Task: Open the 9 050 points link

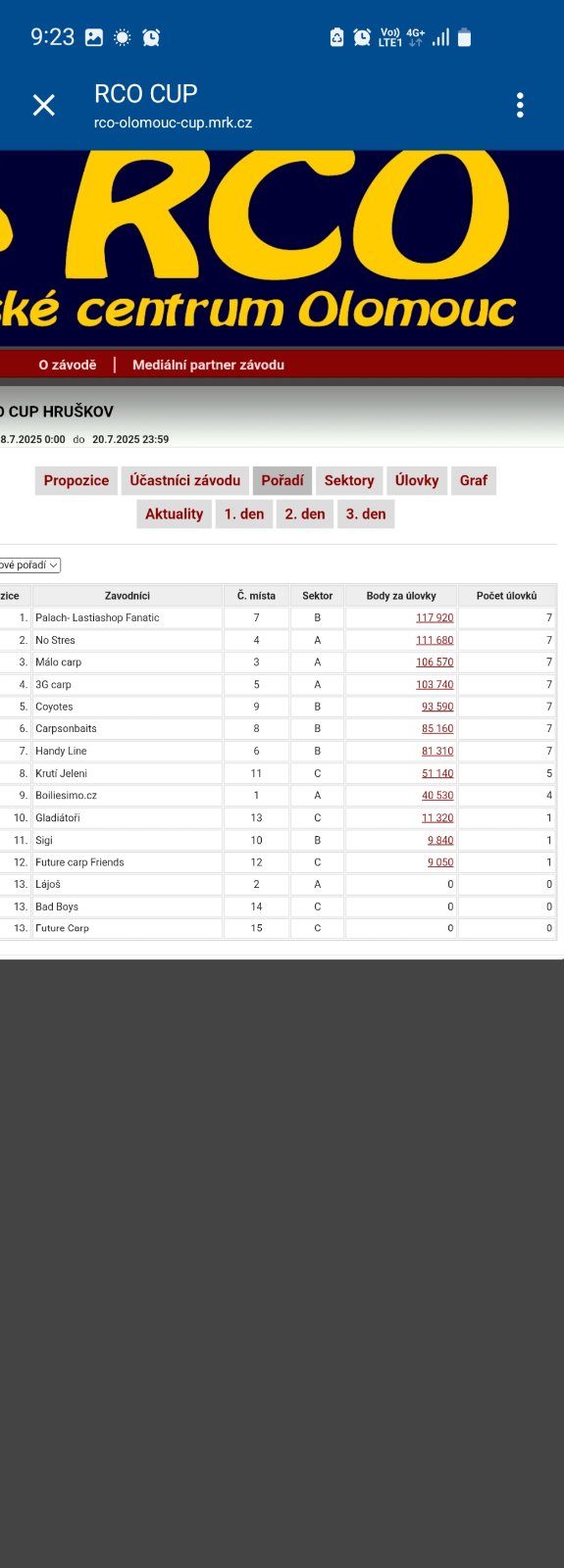Action: pos(440,862)
